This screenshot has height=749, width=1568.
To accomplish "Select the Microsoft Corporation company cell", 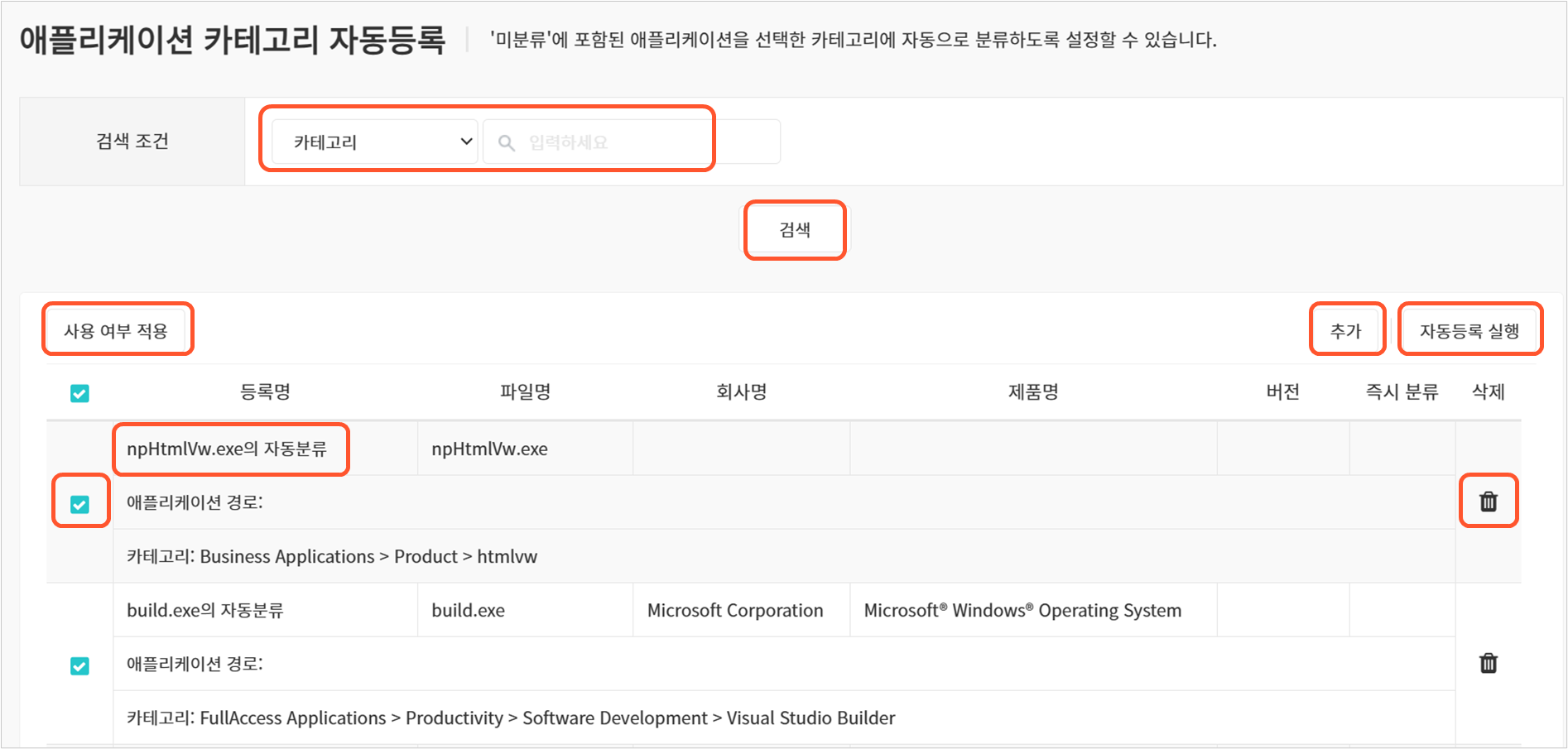I will point(735,610).
